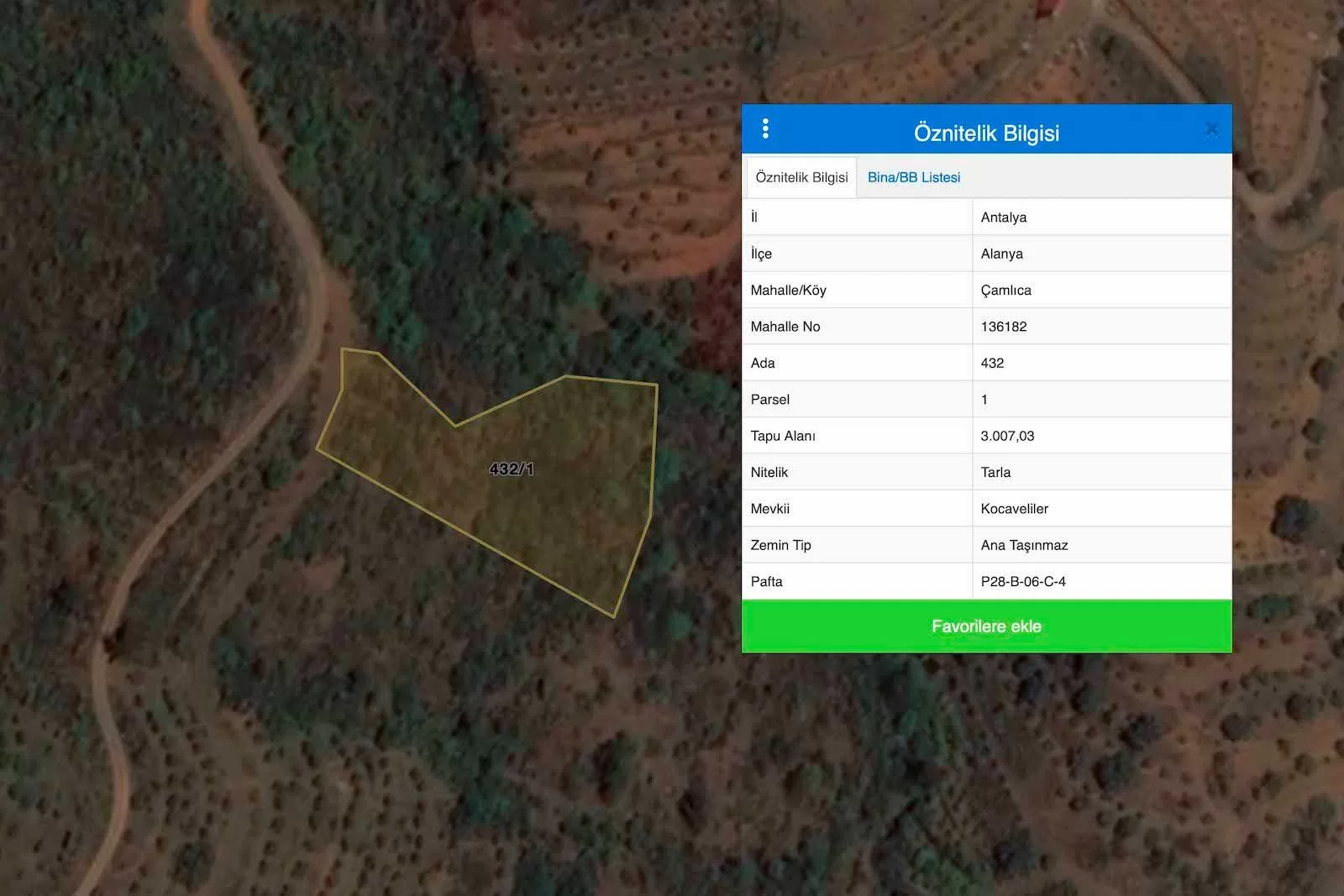Click the Ada value 432
Viewport: 1344px width, 896px height.
click(992, 363)
